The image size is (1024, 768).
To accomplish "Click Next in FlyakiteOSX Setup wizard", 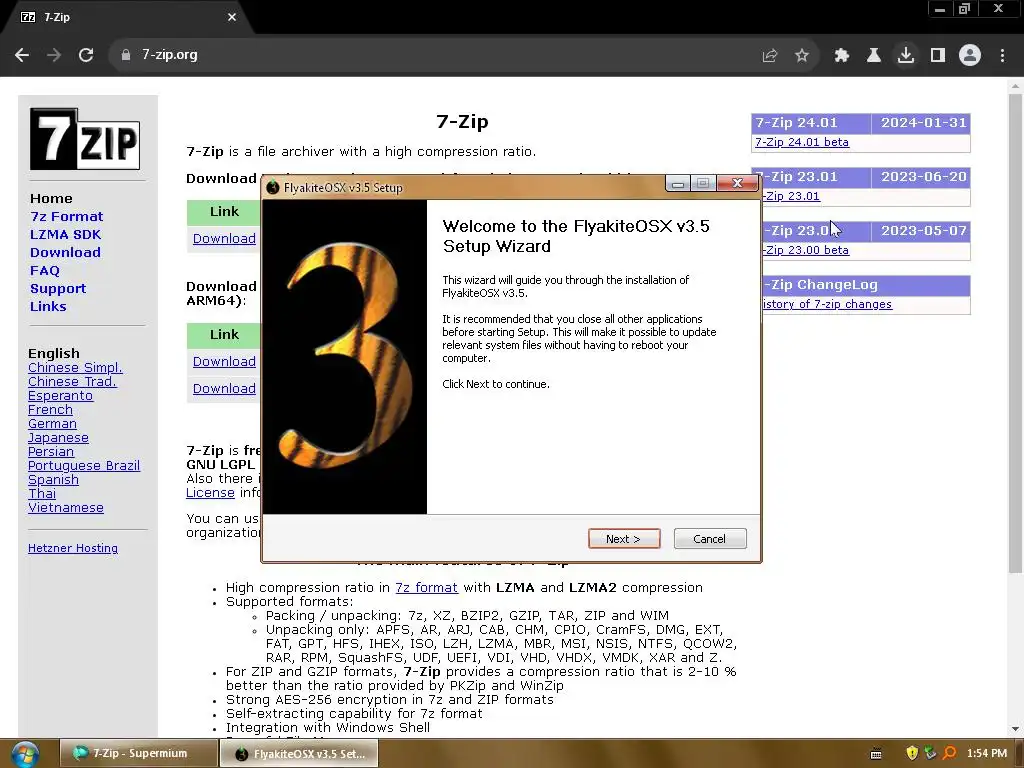I will pyautogui.click(x=624, y=539).
